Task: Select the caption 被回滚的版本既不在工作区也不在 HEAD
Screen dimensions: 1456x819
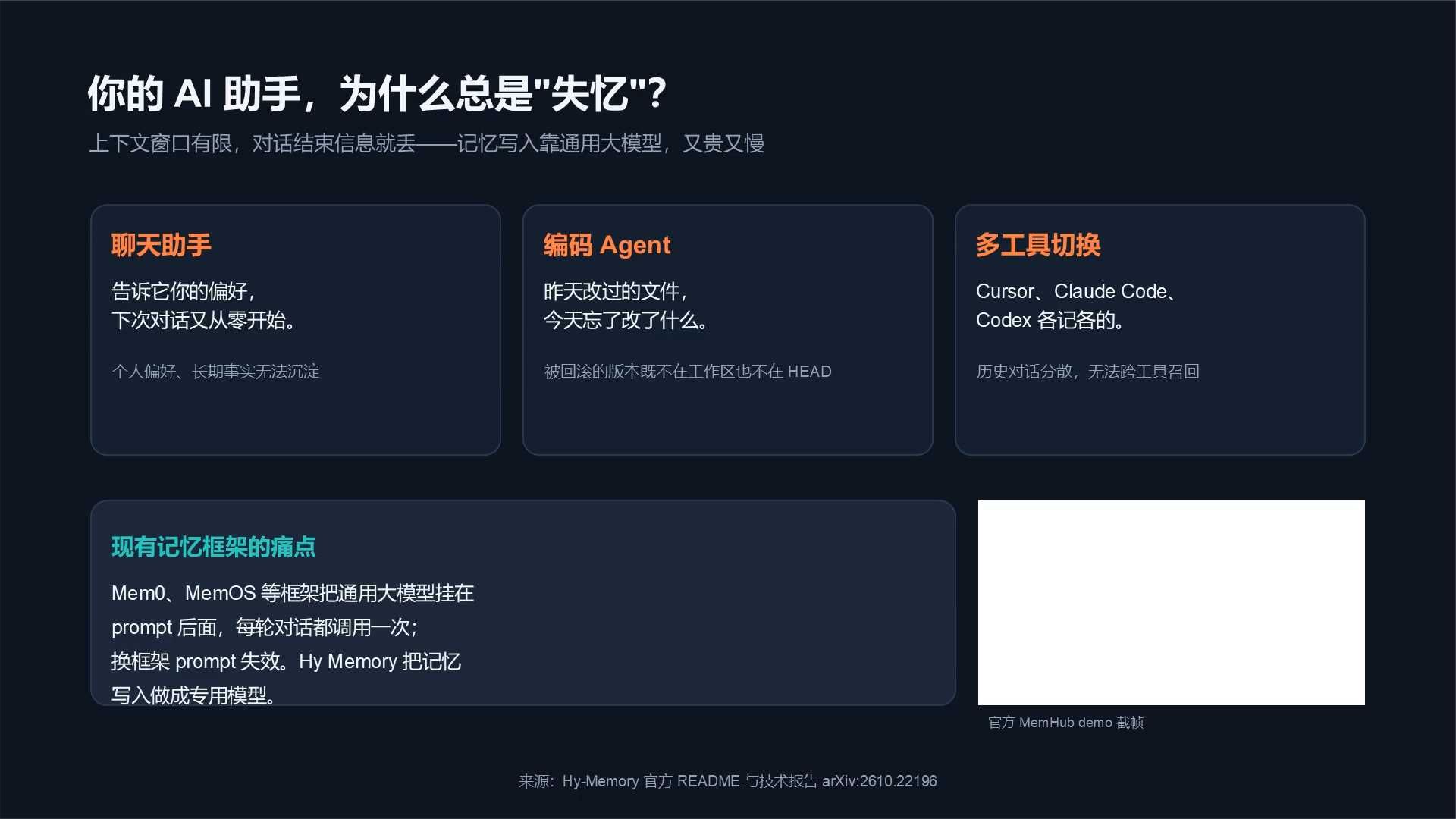Action: click(x=688, y=372)
